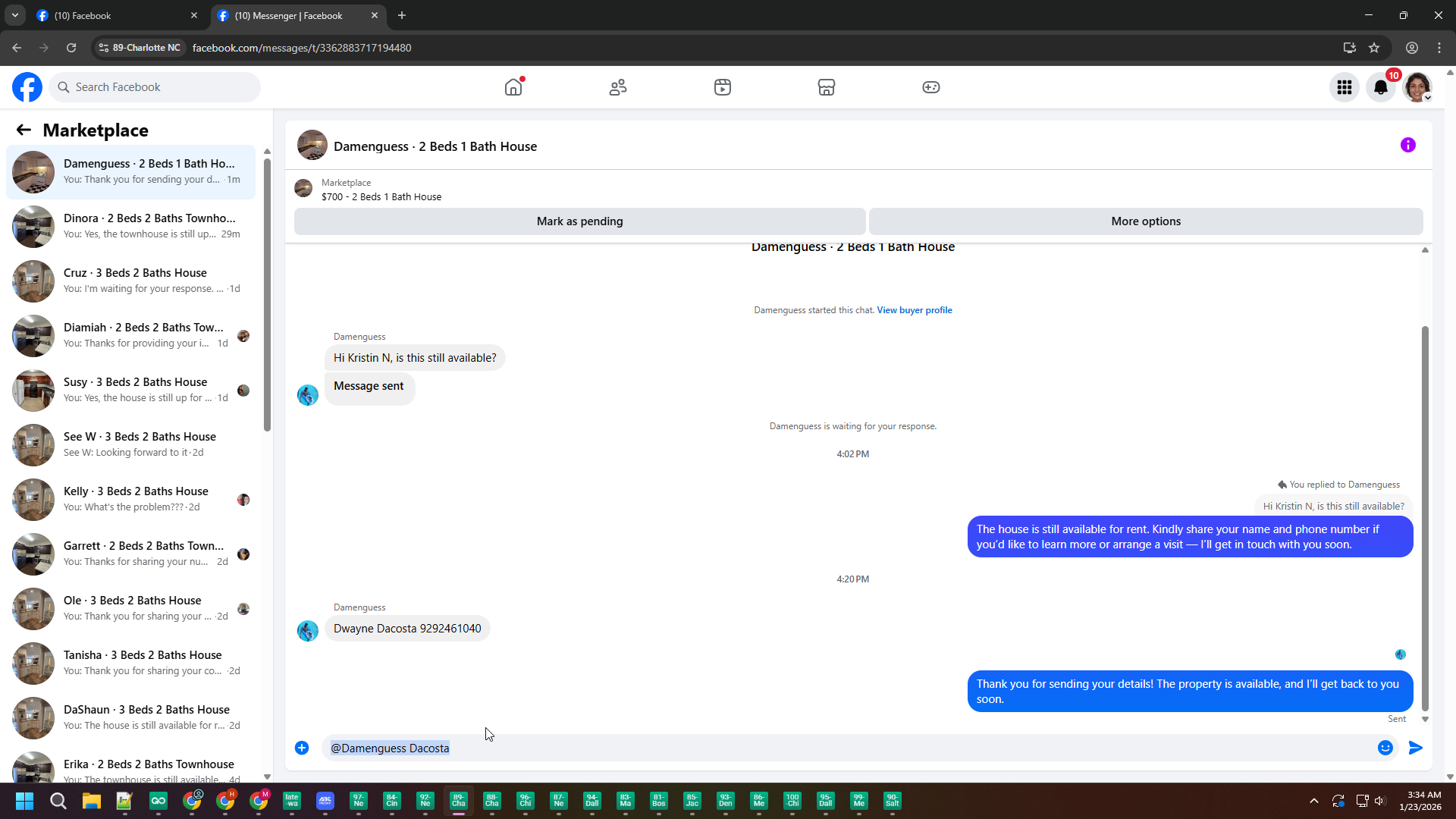
Task: Click the message input field
Action: point(849,748)
